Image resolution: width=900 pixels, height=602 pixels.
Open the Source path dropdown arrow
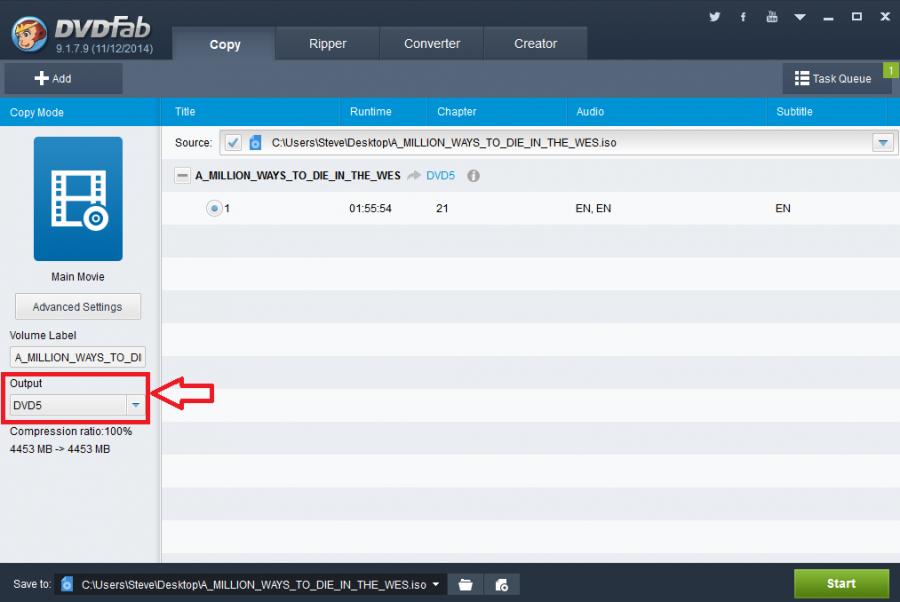[882, 143]
